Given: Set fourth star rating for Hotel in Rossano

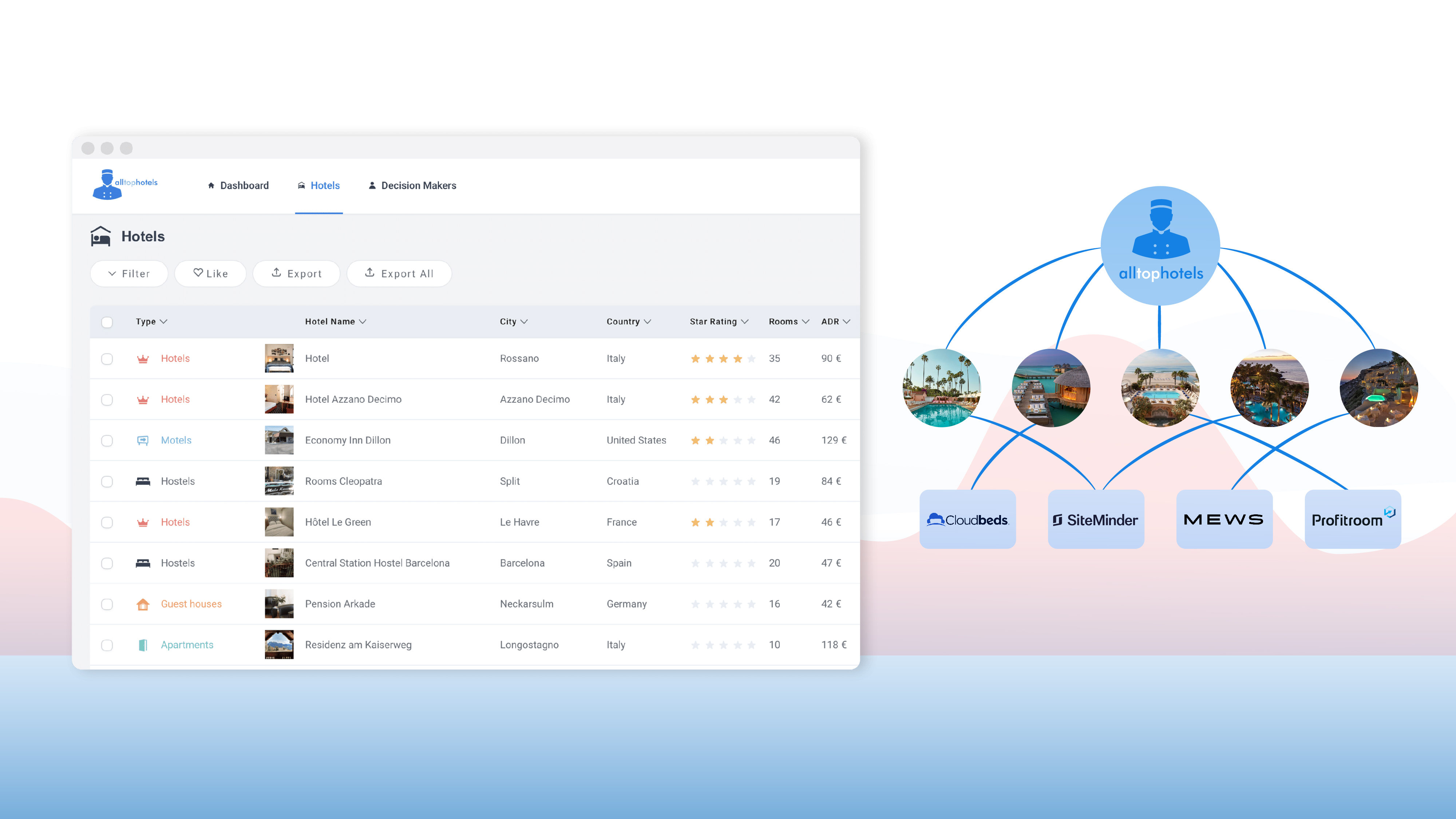Looking at the screenshot, I should 737,359.
